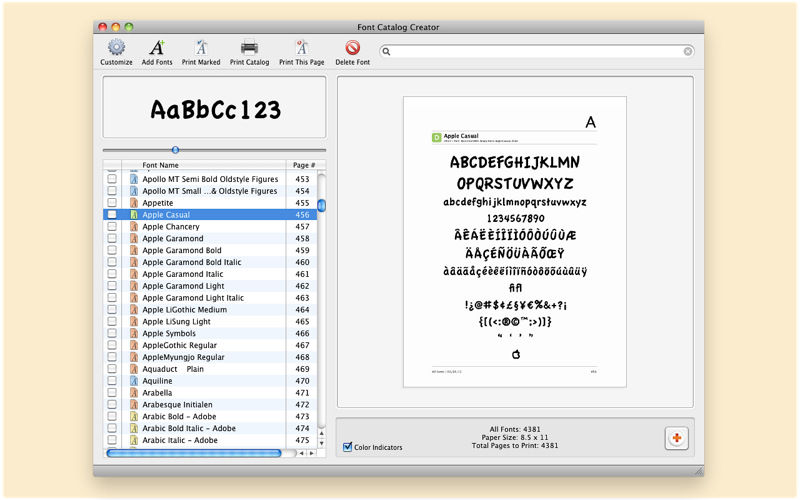Click font icon beside AppleGothic Regular

coord(134,345)
